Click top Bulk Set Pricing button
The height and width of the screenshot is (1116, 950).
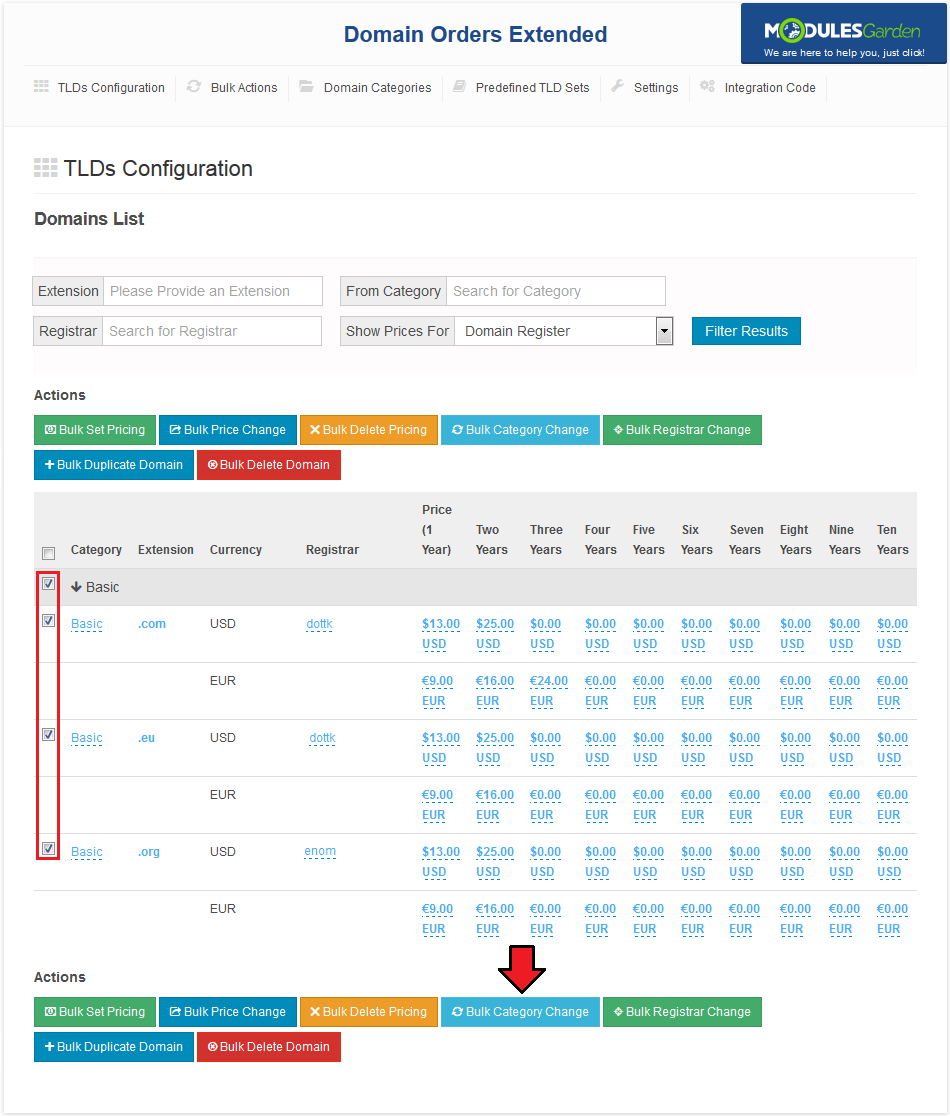pyautogui.click(x=95, y=430)
